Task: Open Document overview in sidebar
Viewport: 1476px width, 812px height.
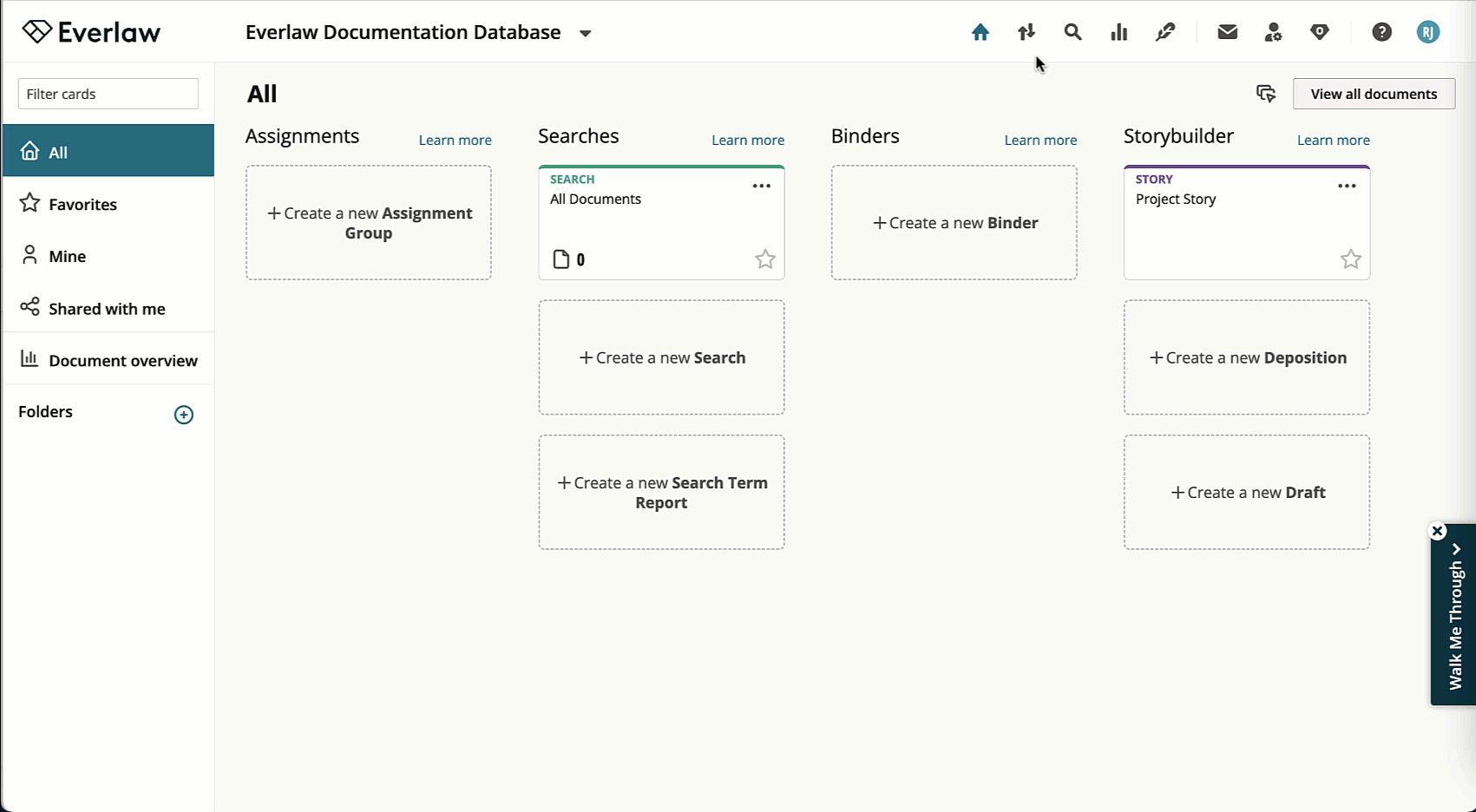Action: [x=108, y=359]
